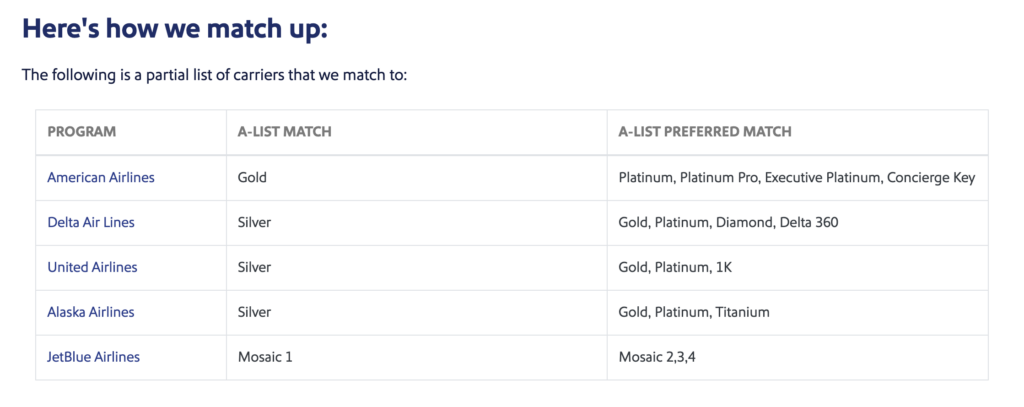Click the A-LIST PREFERRED MATCH column header
This screenshot has width=1024, height=407.
coord(705,131)
